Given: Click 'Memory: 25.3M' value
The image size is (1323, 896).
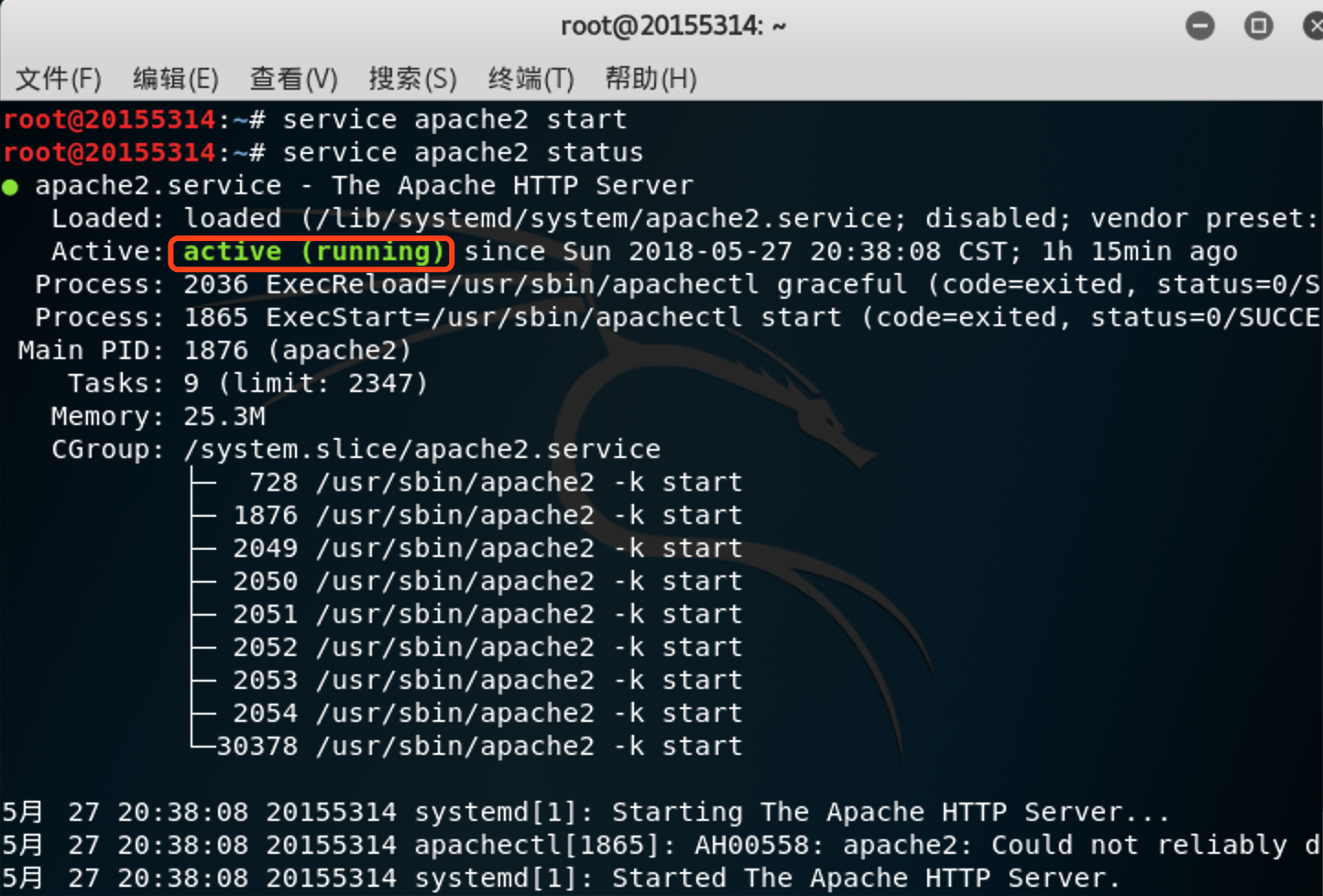Looking at the screenshot, I should (224, 417).
